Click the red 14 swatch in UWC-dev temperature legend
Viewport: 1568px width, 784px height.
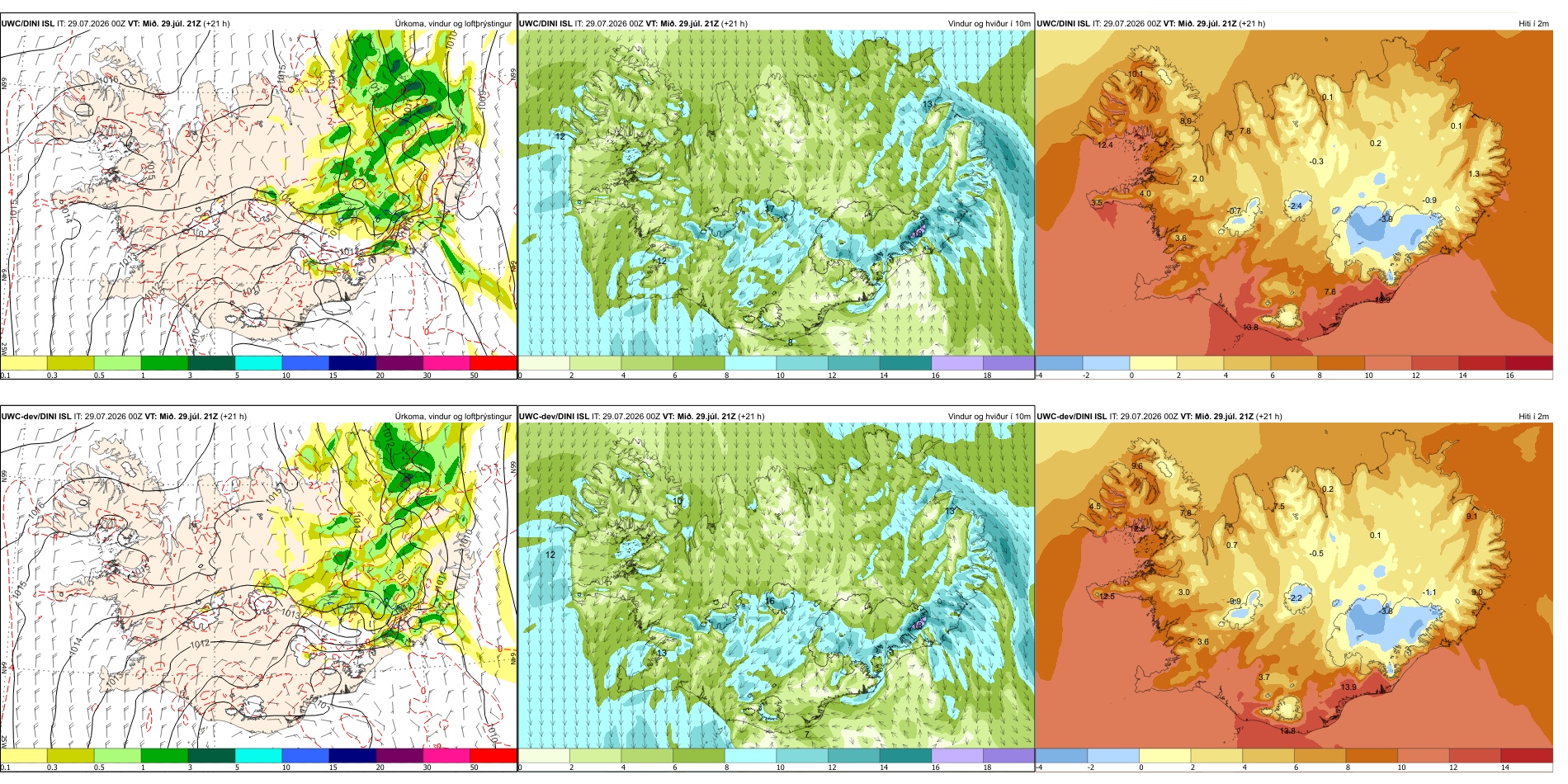click(x=1527, y=755)
